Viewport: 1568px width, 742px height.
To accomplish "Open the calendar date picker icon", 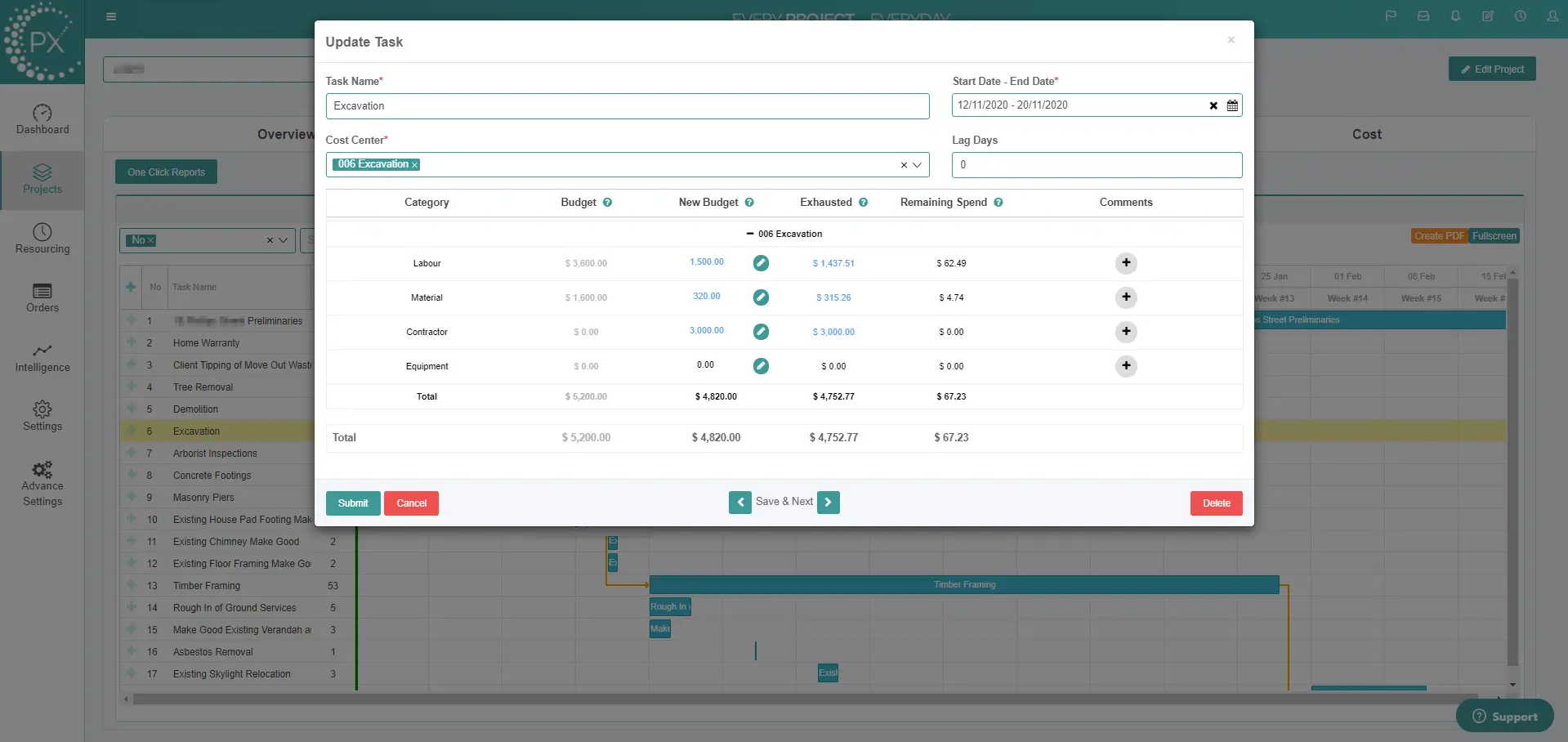I will point(1232,105).
